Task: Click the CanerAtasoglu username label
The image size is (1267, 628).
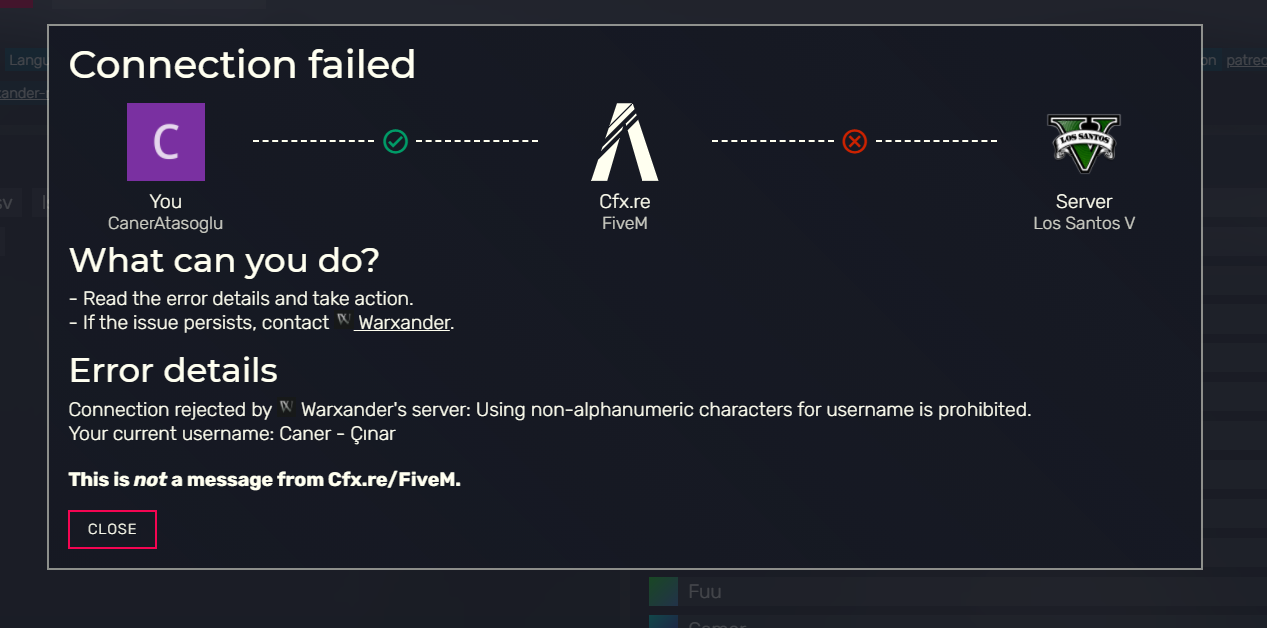Action: tap(166, 223)
